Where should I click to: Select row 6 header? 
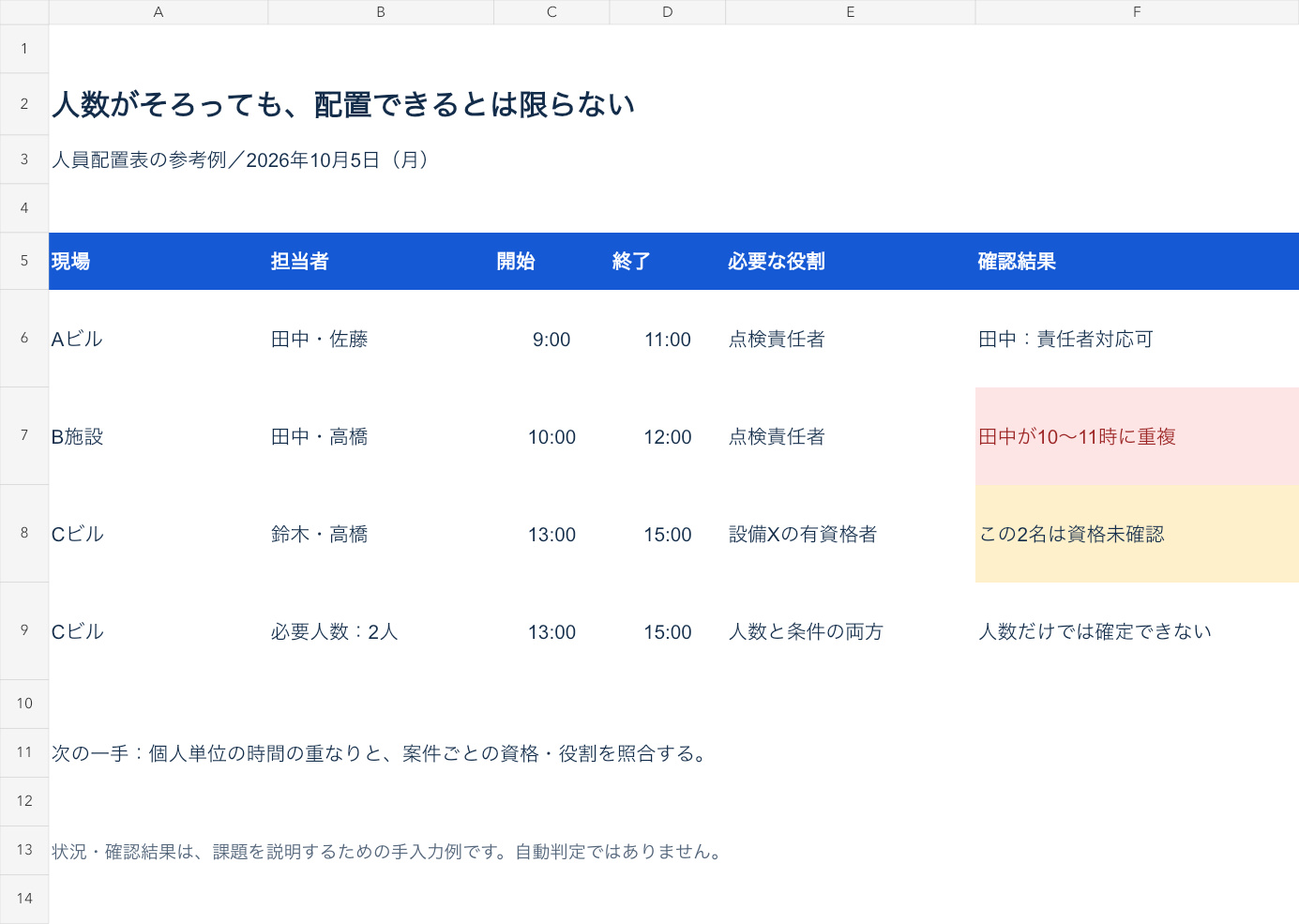[24, 339]
